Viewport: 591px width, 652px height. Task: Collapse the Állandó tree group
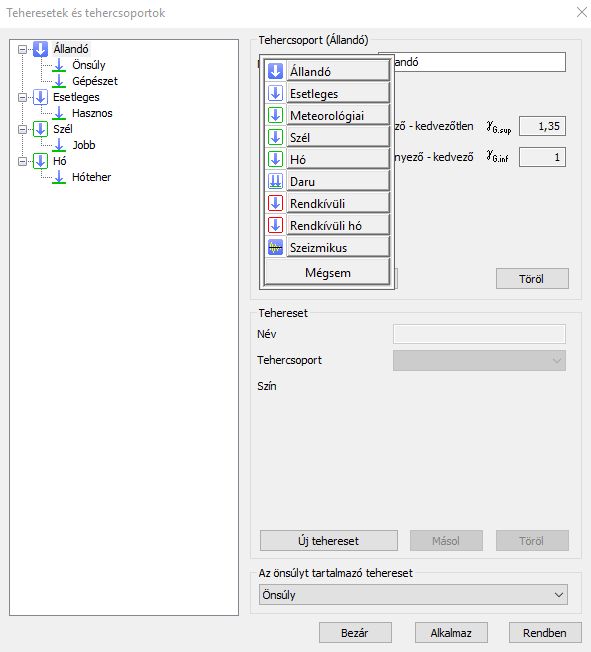point(22,49)
